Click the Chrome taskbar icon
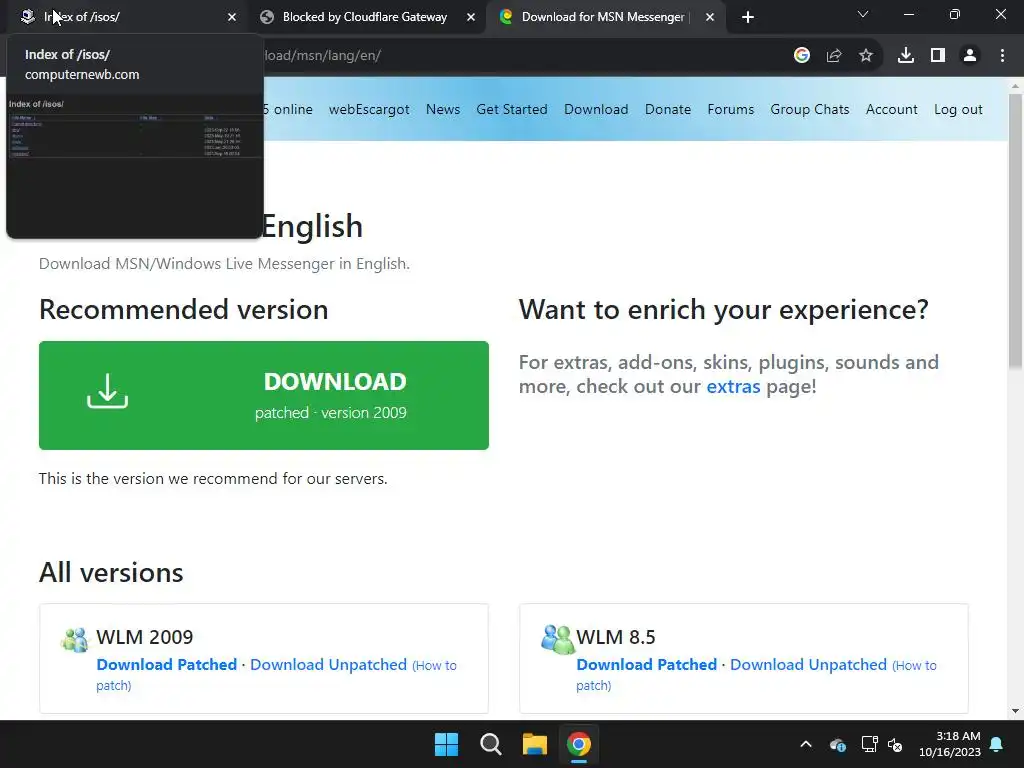1024x768 pixels. coord(579,744)
